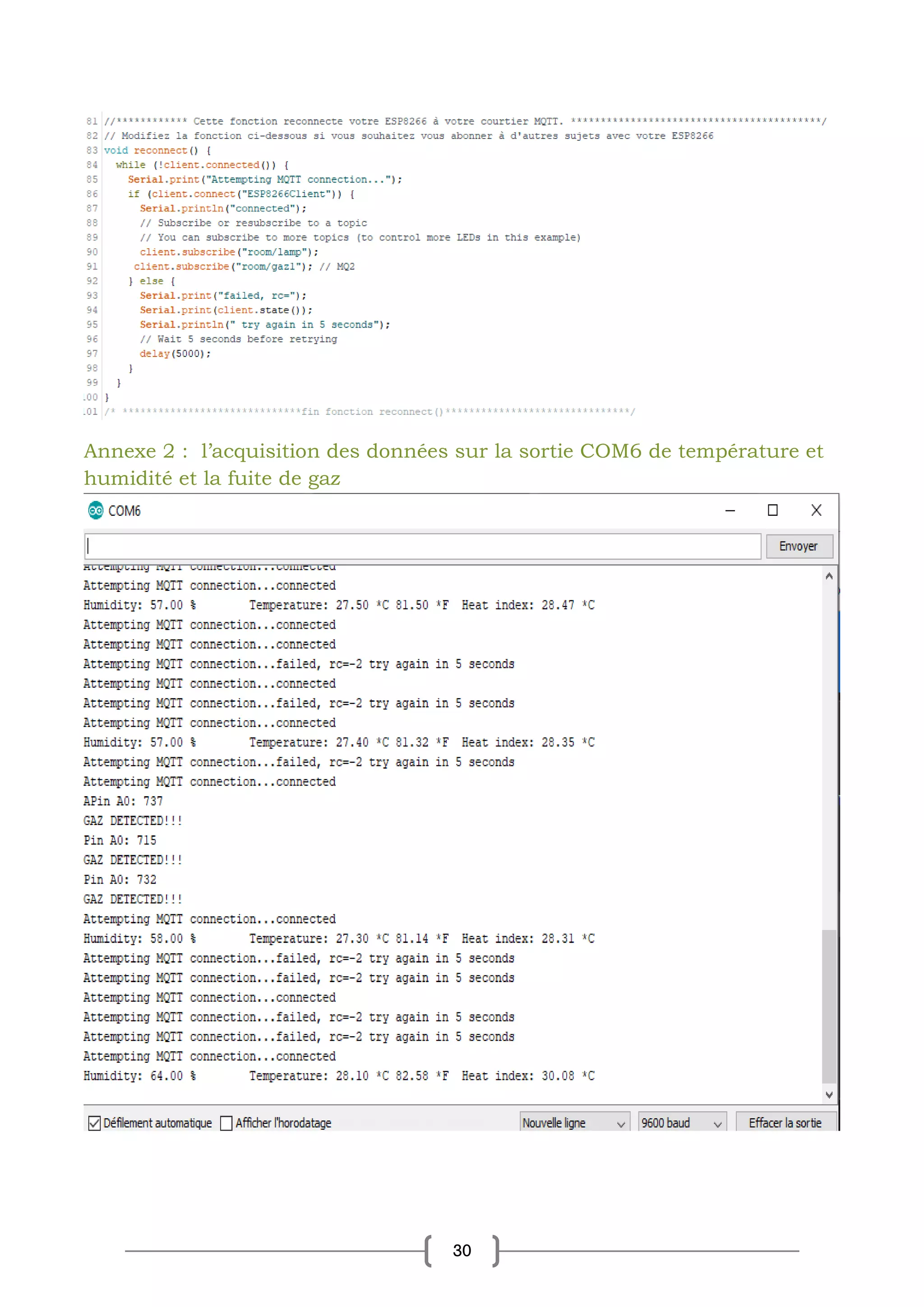Screen dimensions: 924x1307
Task: Click the scrollbar up arrow
Action: [829, 576]
